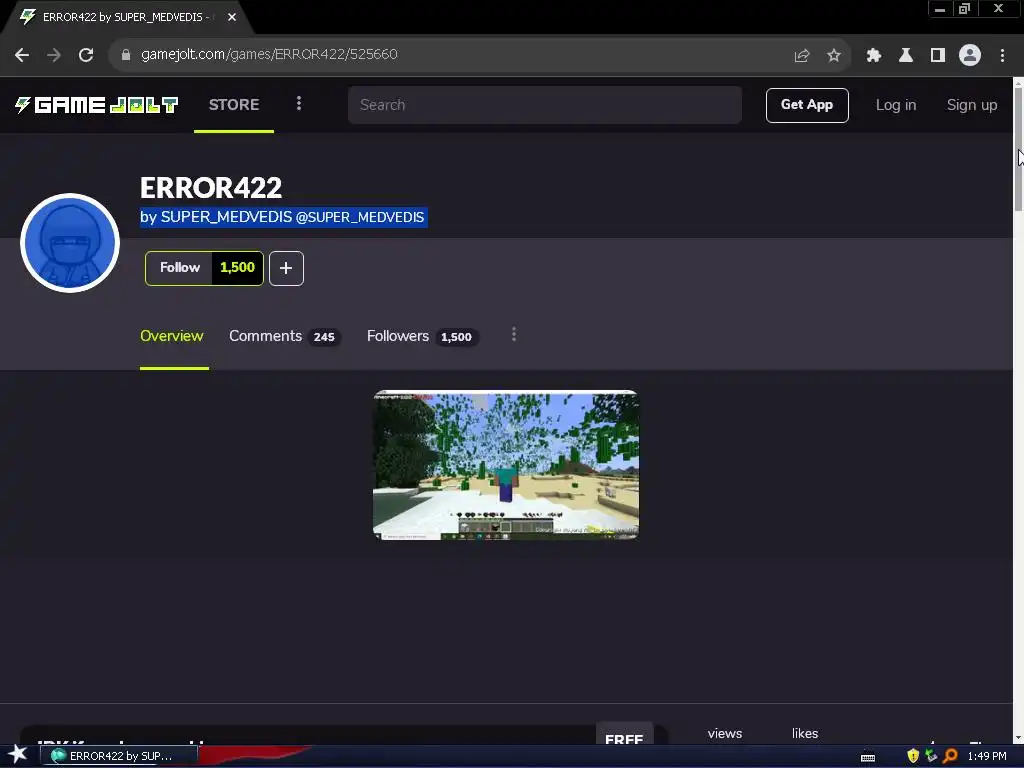Click the star start button on taskbar

point(18,755)
